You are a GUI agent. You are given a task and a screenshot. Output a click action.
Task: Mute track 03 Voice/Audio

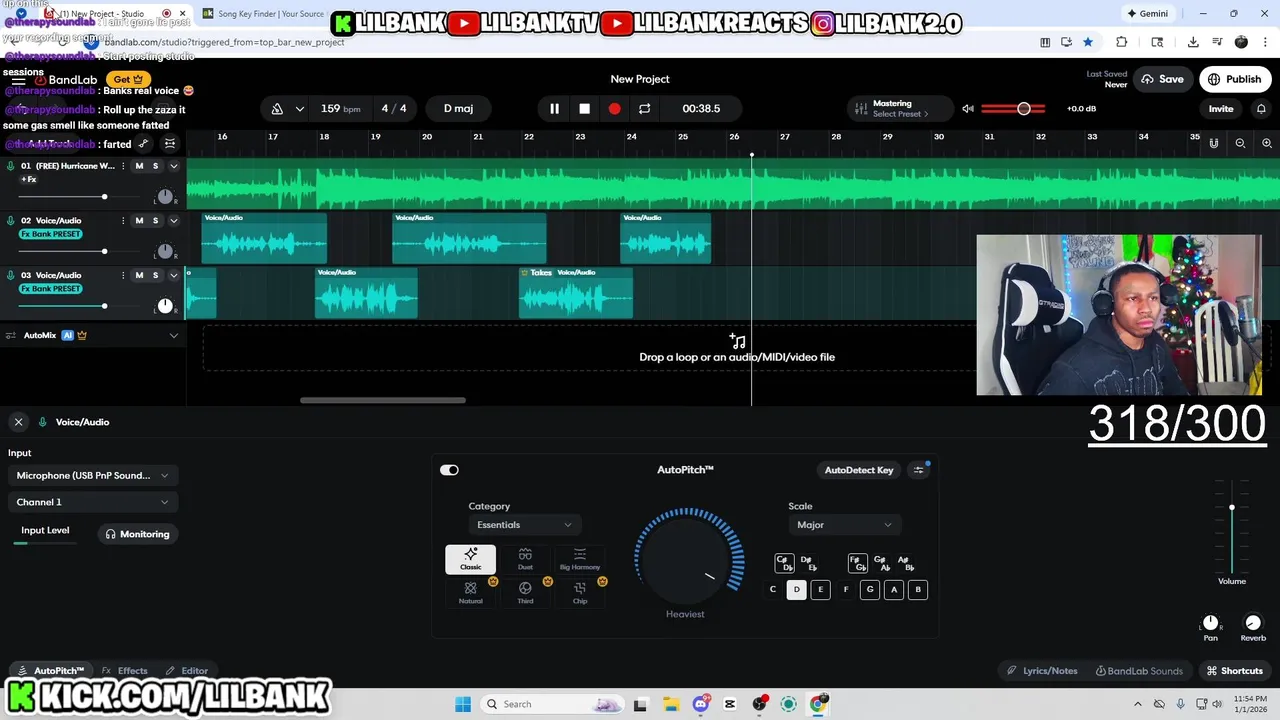click(139, 275)
